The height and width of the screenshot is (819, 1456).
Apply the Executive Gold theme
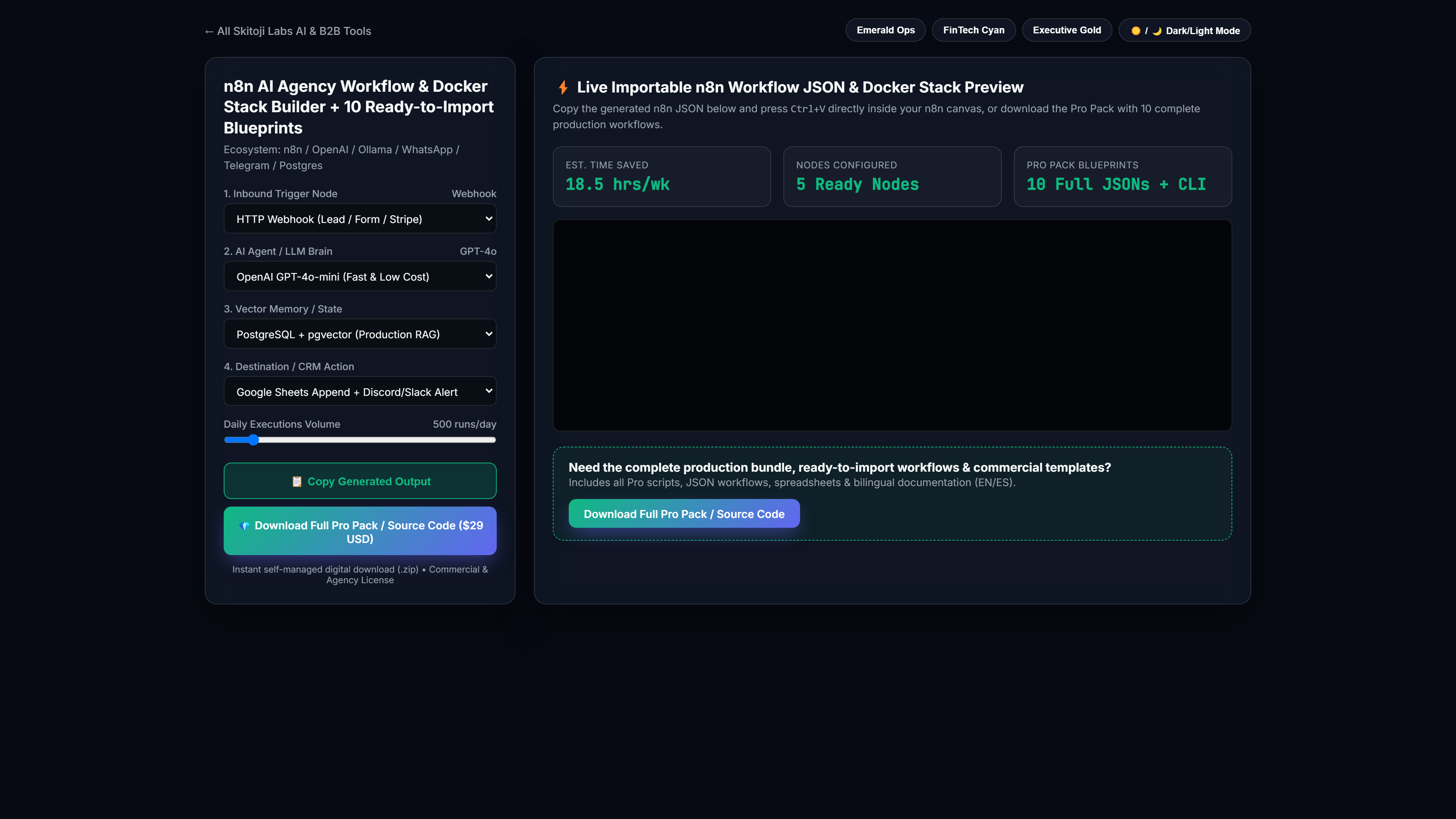[x=1067, y=30]
